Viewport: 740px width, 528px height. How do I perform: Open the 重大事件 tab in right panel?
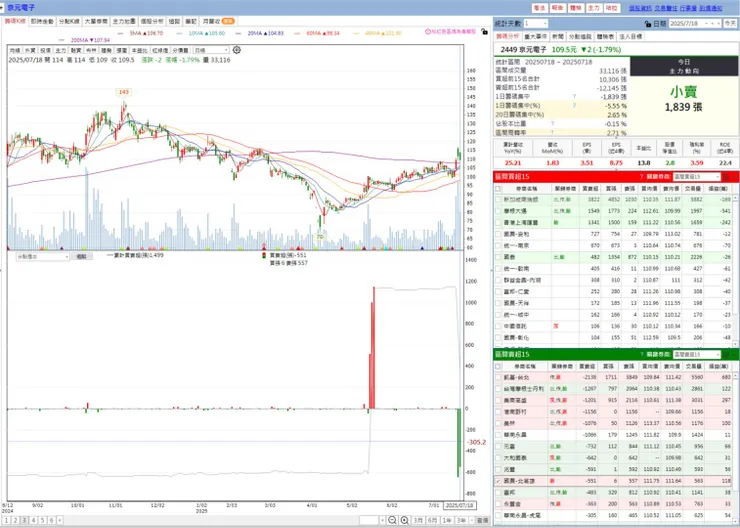point(535,36)
